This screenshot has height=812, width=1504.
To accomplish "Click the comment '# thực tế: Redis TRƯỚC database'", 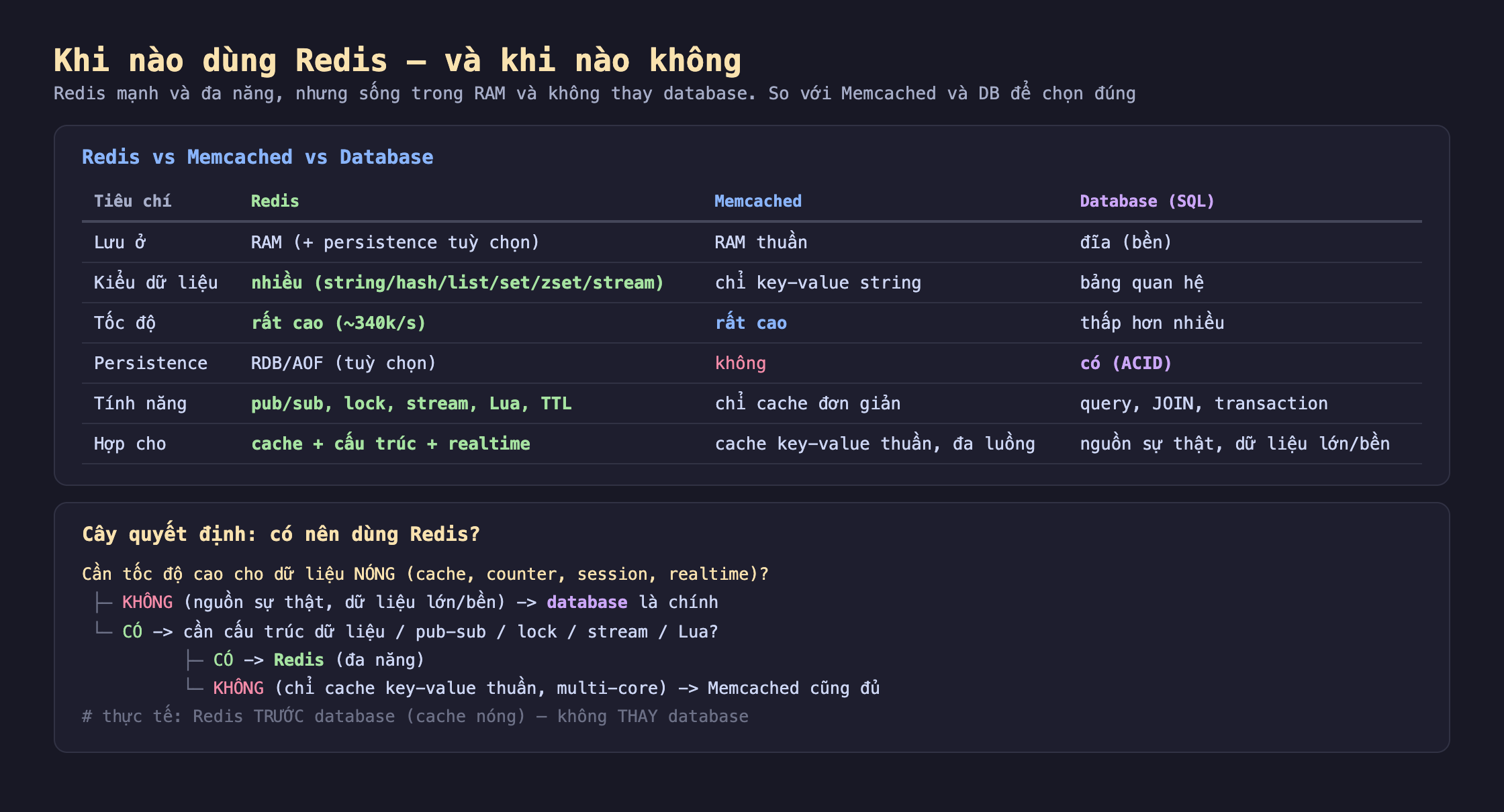I will 415,716.
